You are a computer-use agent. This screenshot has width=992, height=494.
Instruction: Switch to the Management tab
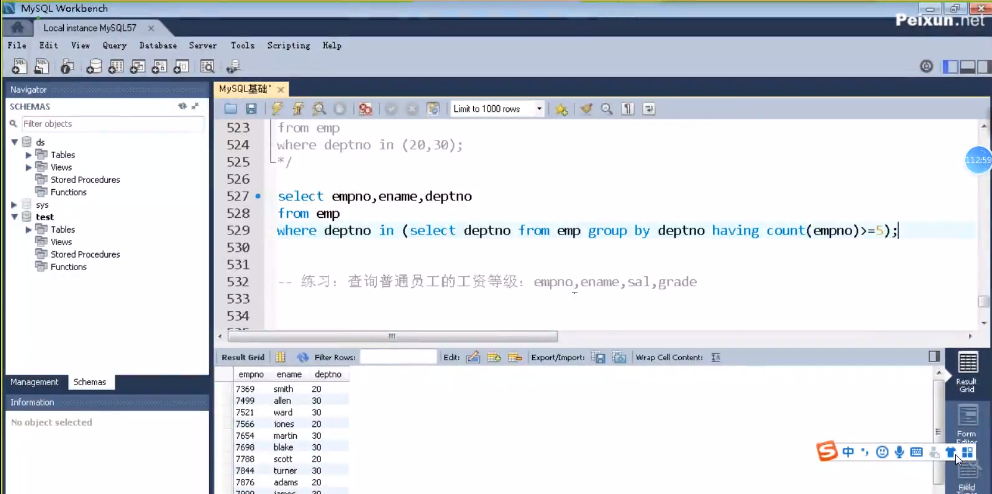tap(35, 382)
